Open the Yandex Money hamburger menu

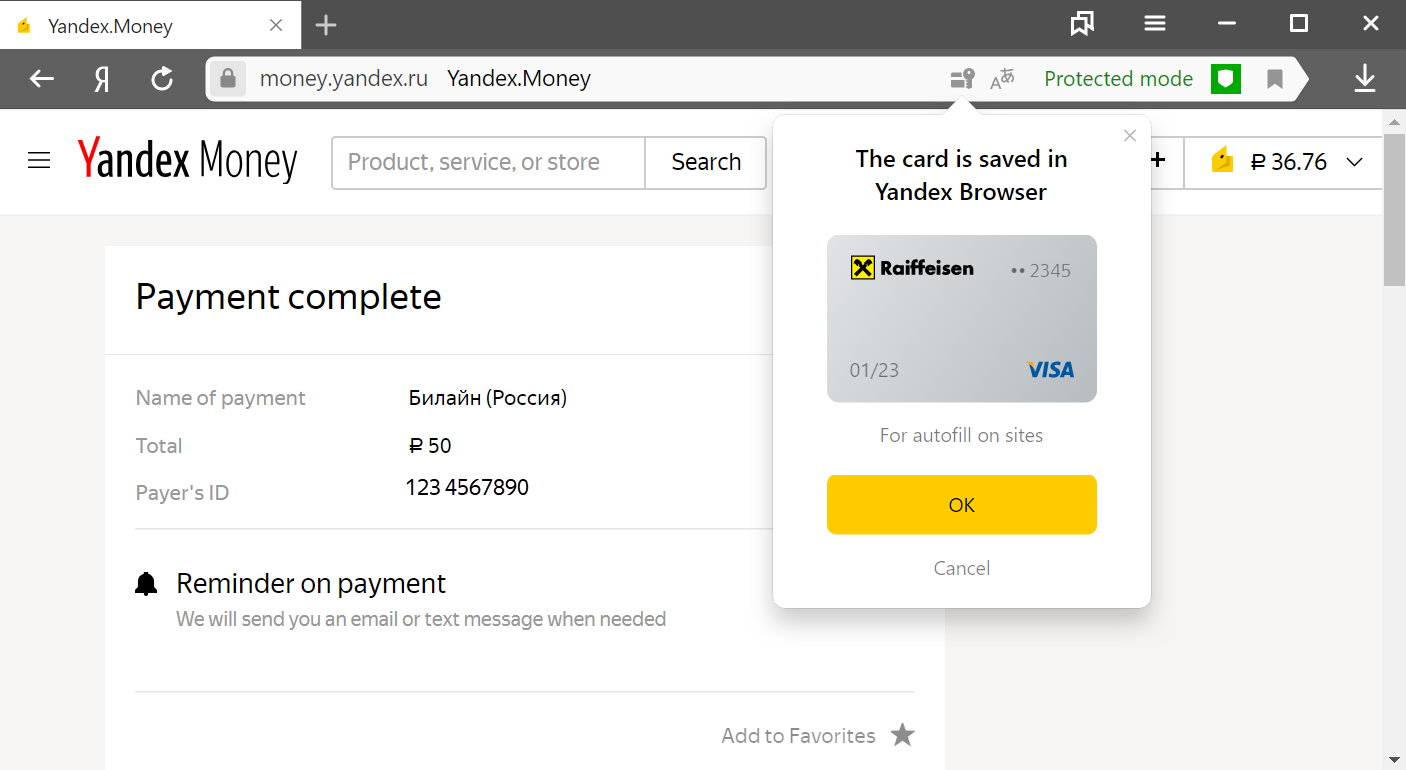pyautogui.click(x=39, y=161)
